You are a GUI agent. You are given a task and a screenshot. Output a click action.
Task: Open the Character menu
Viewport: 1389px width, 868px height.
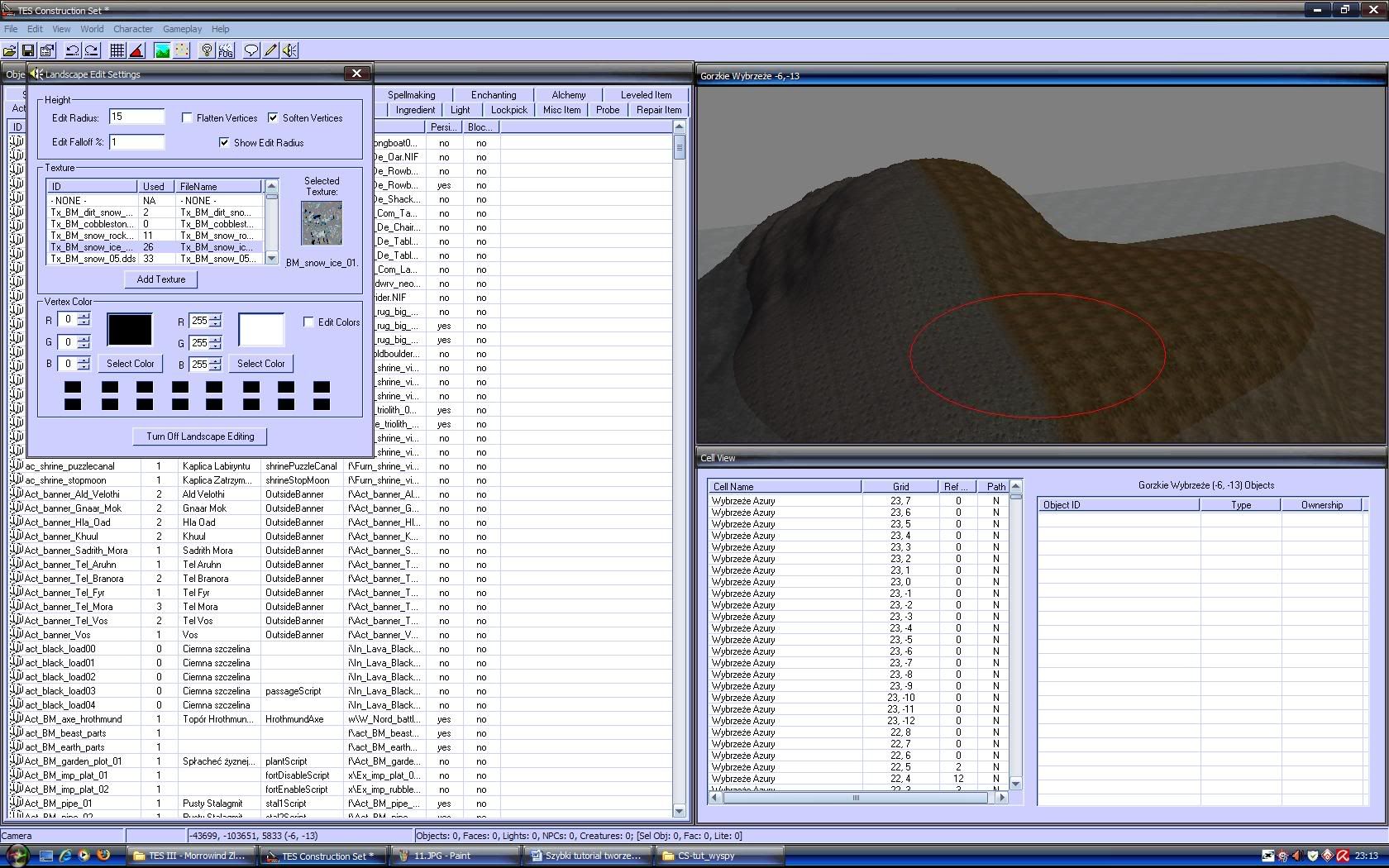click(133, 29)
